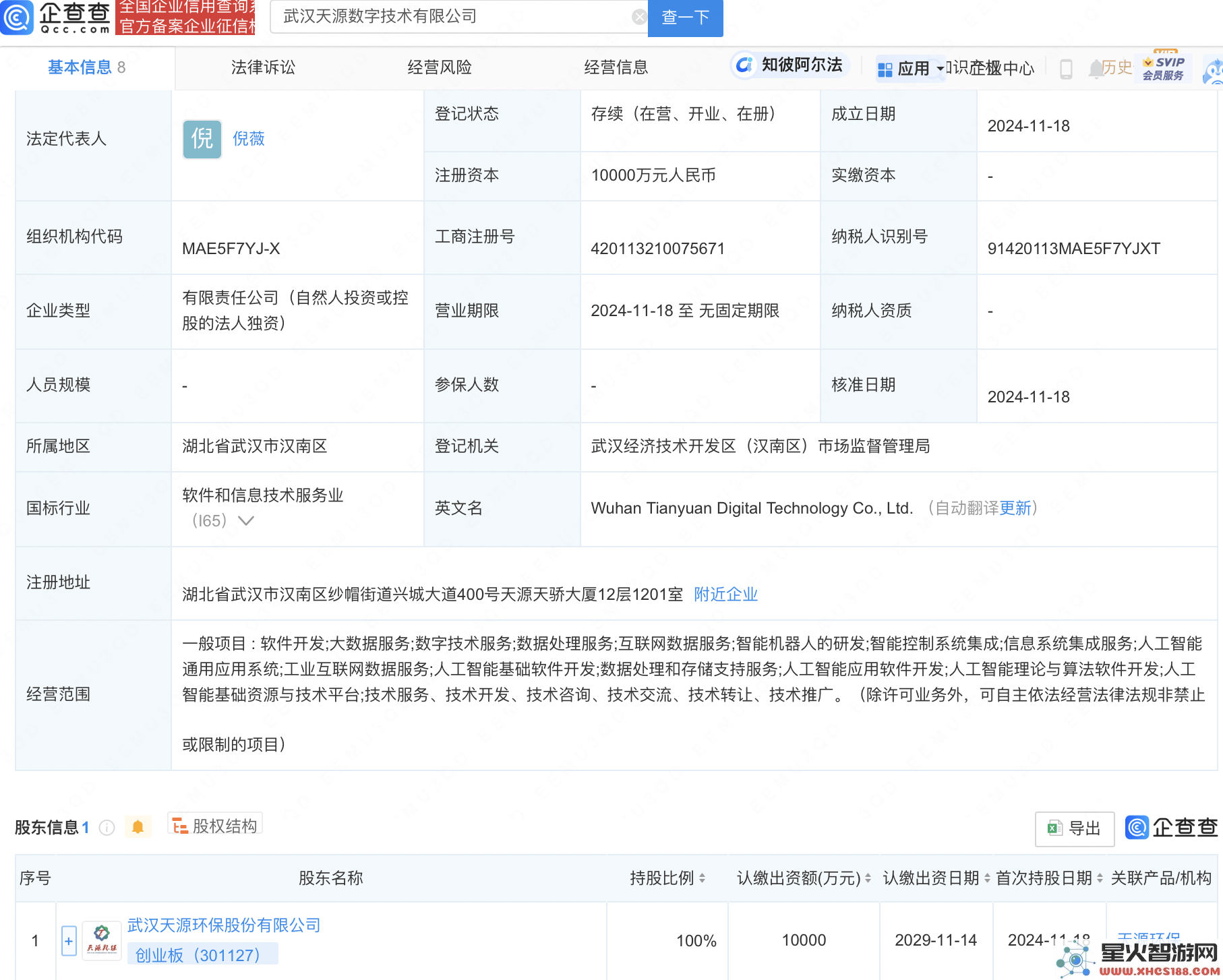Viewport: 1223px width, 980px height.
Task: Switch to the 经营信息 tab
Action: [x=616, y=67]
